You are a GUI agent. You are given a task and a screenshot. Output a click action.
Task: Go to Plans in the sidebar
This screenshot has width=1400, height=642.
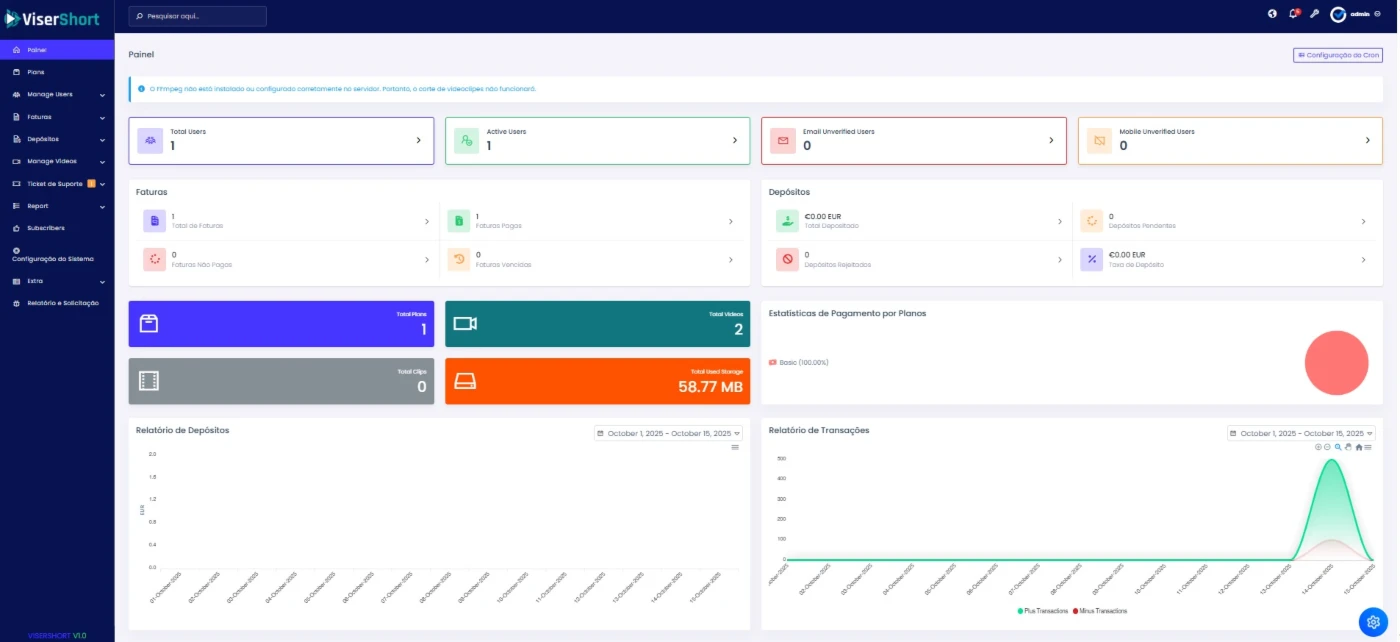coord(36,72)
